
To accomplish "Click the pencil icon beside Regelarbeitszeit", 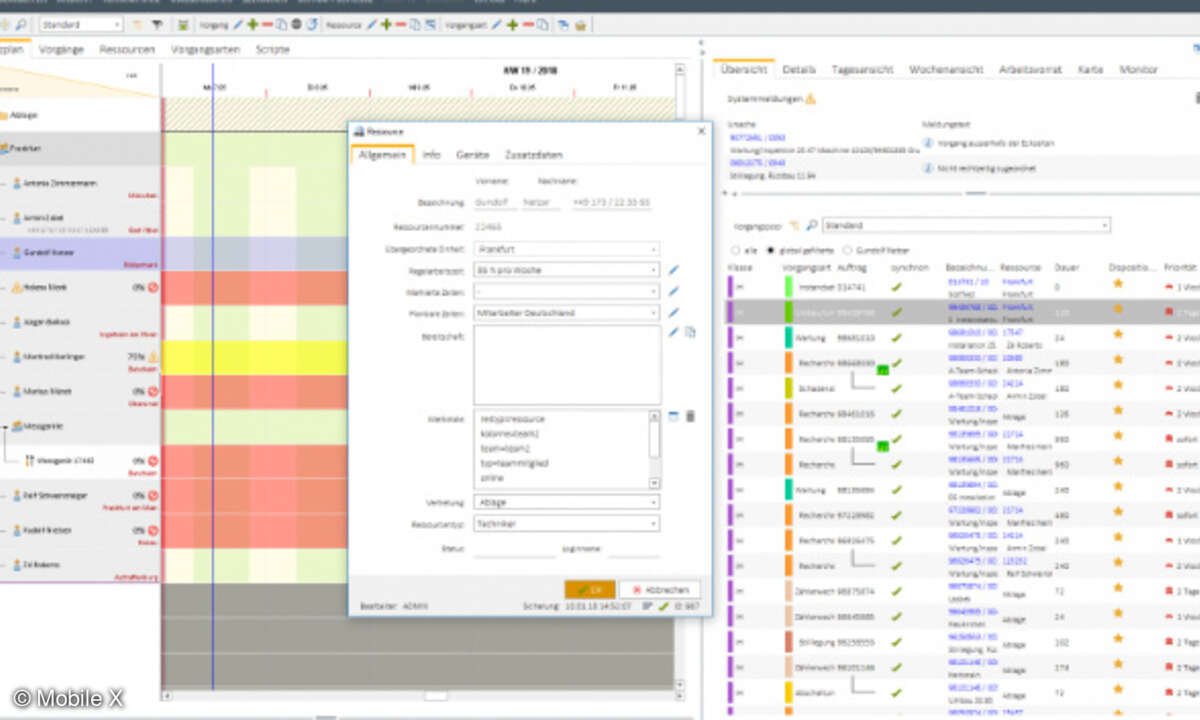I will tap(673, 269).
